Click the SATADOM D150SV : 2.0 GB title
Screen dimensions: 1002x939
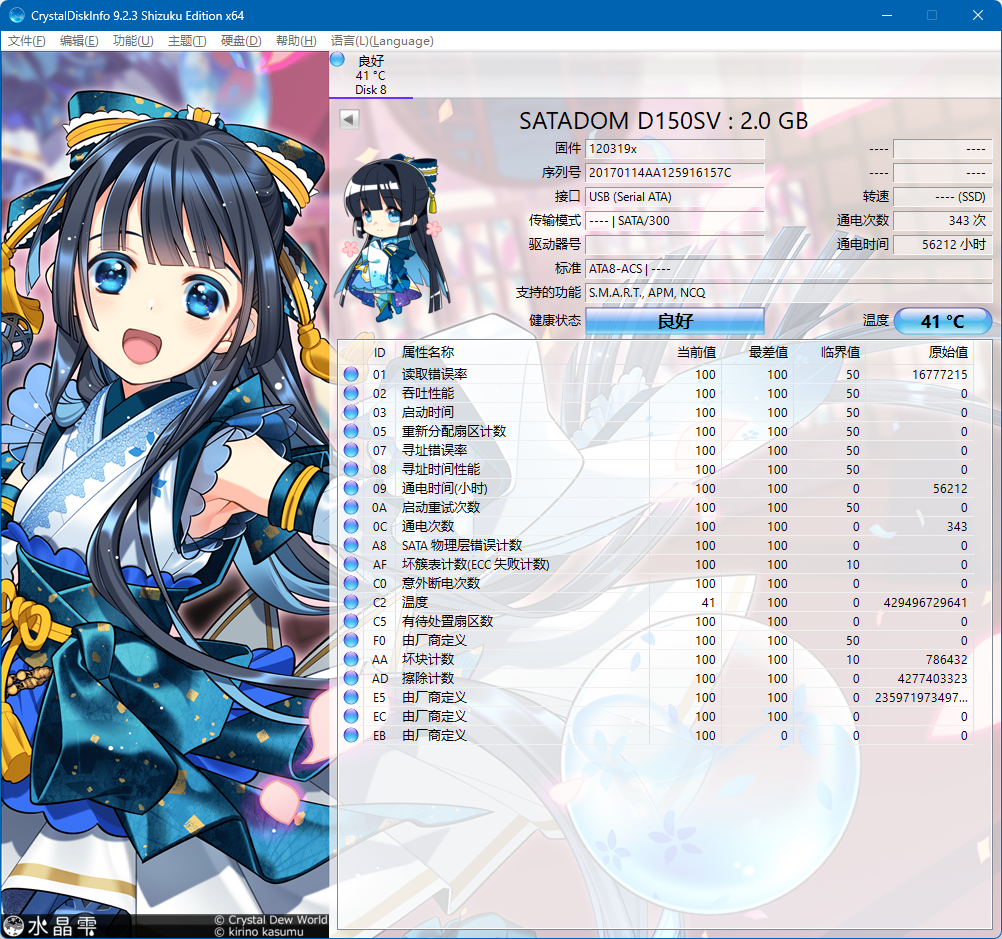coord(663,121)
